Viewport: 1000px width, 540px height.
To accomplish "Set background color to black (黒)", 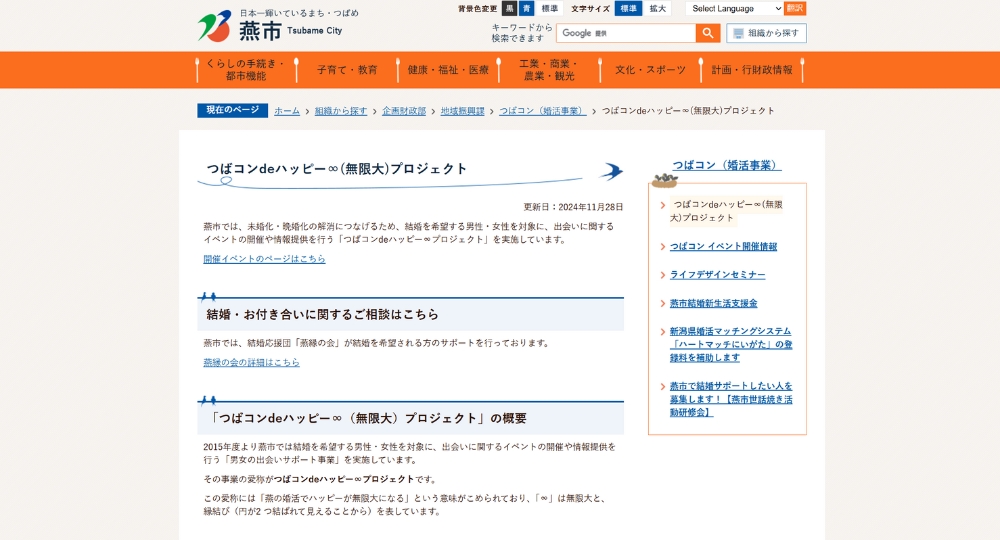I will (509, 8).
